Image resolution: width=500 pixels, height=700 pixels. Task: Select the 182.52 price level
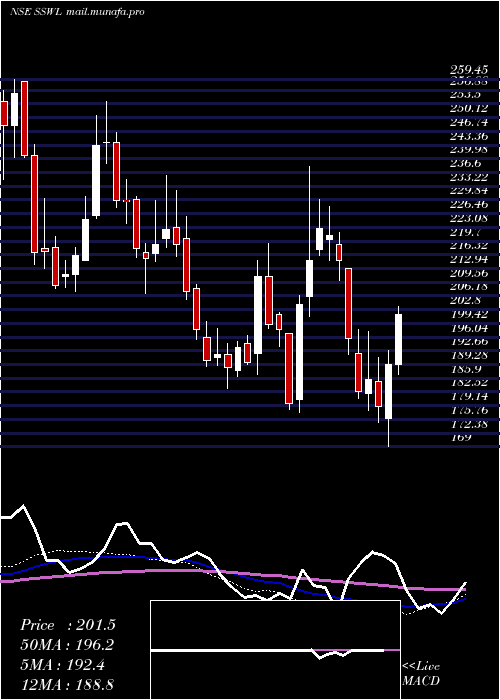(x=468, y=383)
